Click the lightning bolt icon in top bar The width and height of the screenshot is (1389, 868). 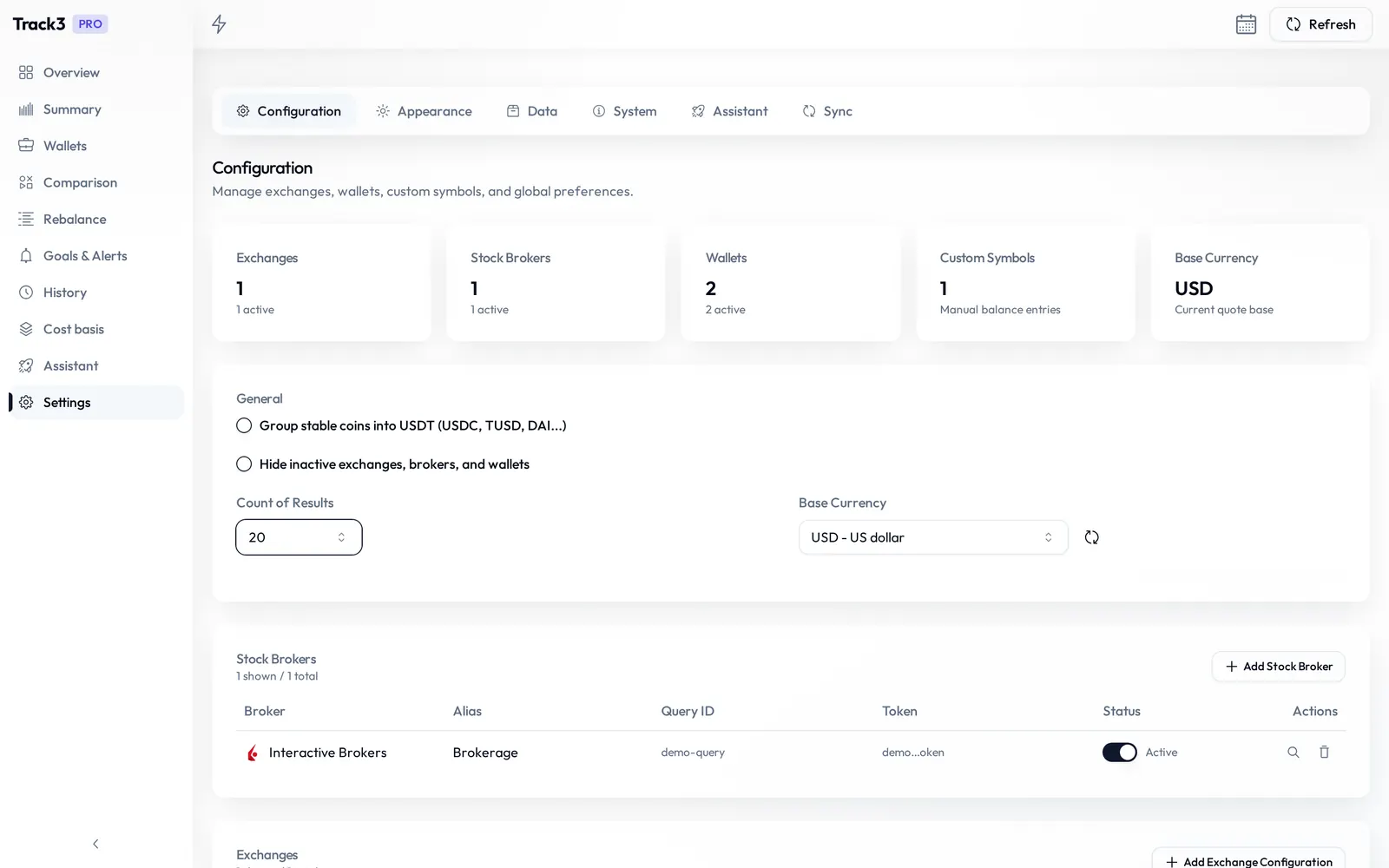pyautogui.click(x=219, y=24)
